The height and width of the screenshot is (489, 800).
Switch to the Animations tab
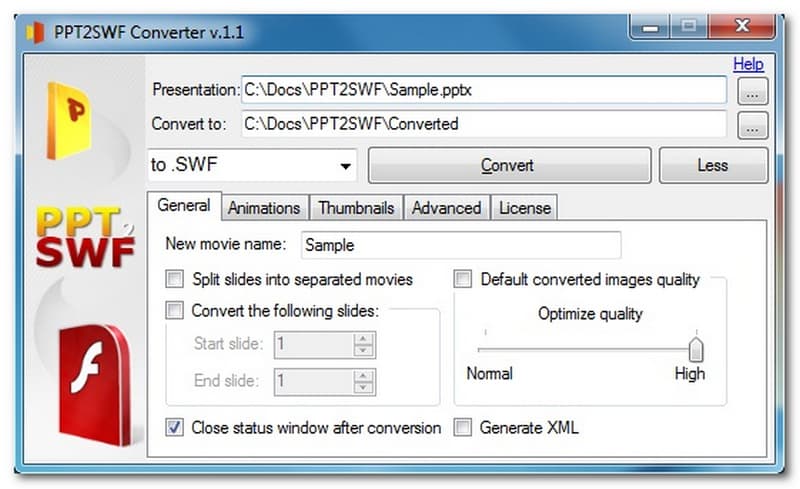click(264, 208)
